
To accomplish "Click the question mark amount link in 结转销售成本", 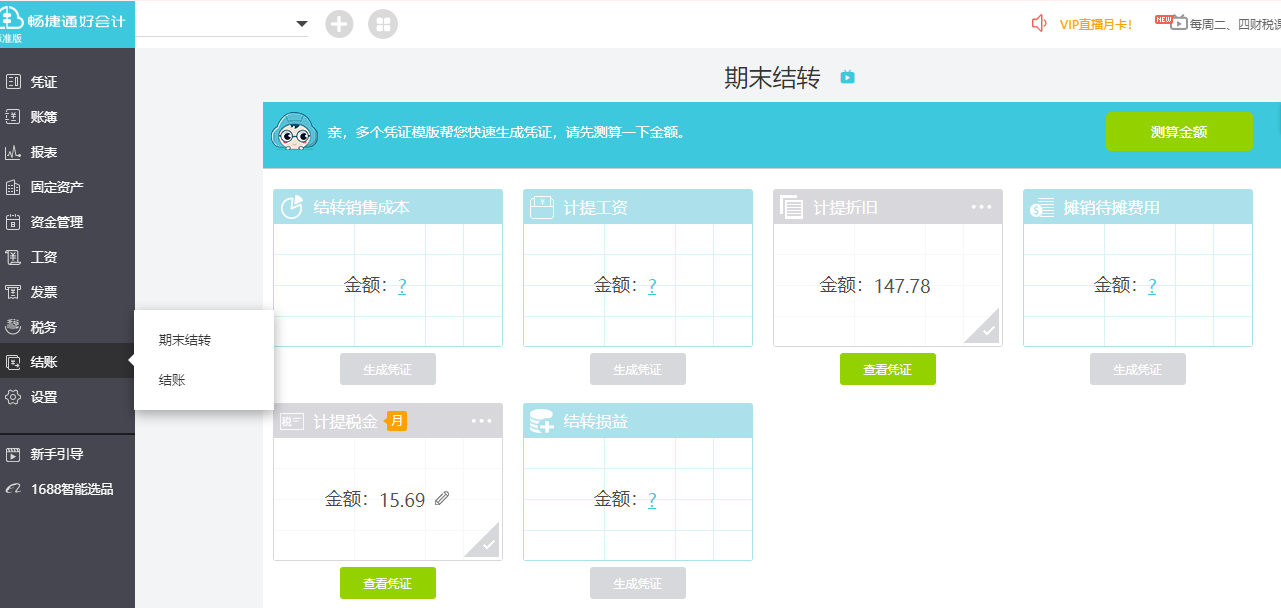I will pyautogui.click(x=402, y=286).
